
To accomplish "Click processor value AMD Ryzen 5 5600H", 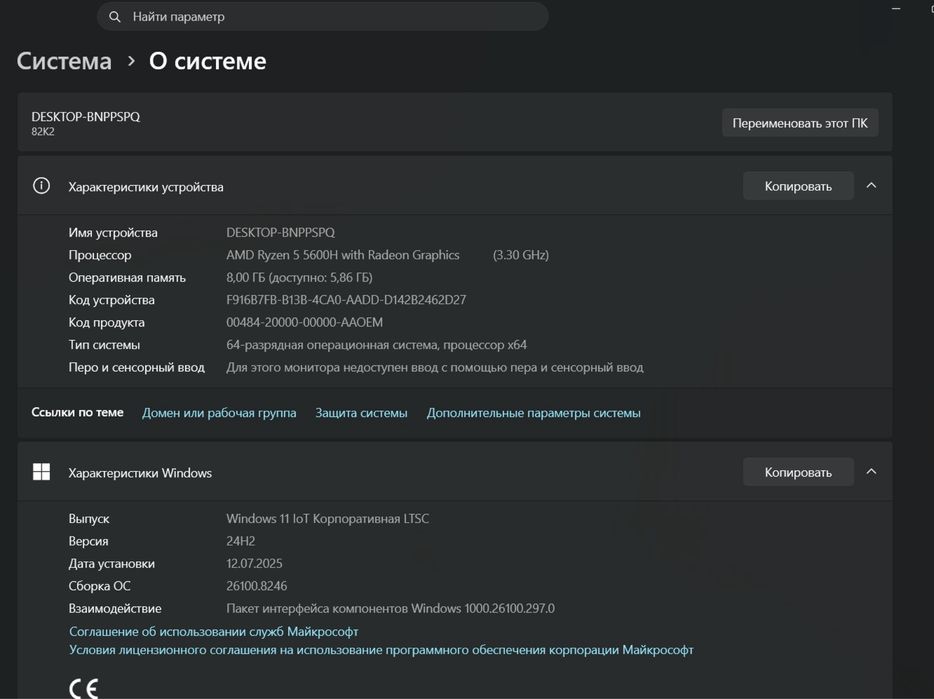I will tap(343, 255).
